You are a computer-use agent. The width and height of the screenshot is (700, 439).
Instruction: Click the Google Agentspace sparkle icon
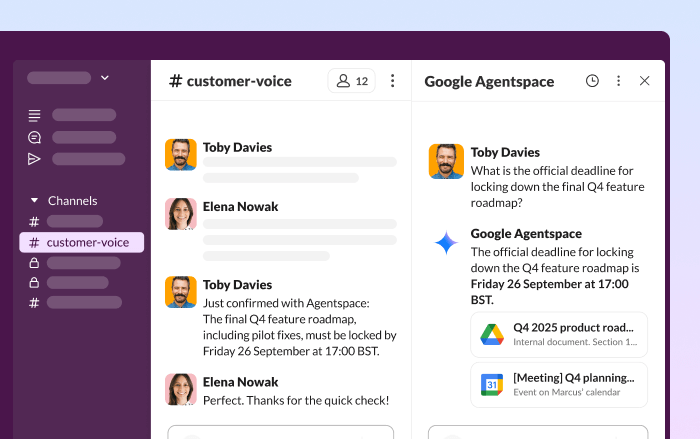(446, 243)
